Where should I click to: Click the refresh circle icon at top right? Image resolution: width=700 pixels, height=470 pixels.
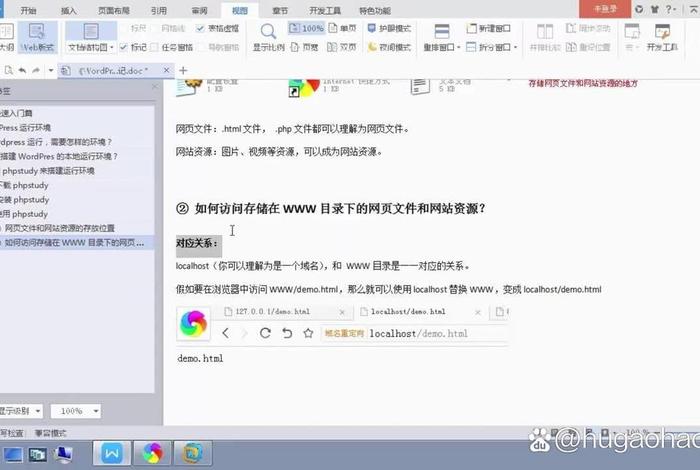(x=639, y=9)
